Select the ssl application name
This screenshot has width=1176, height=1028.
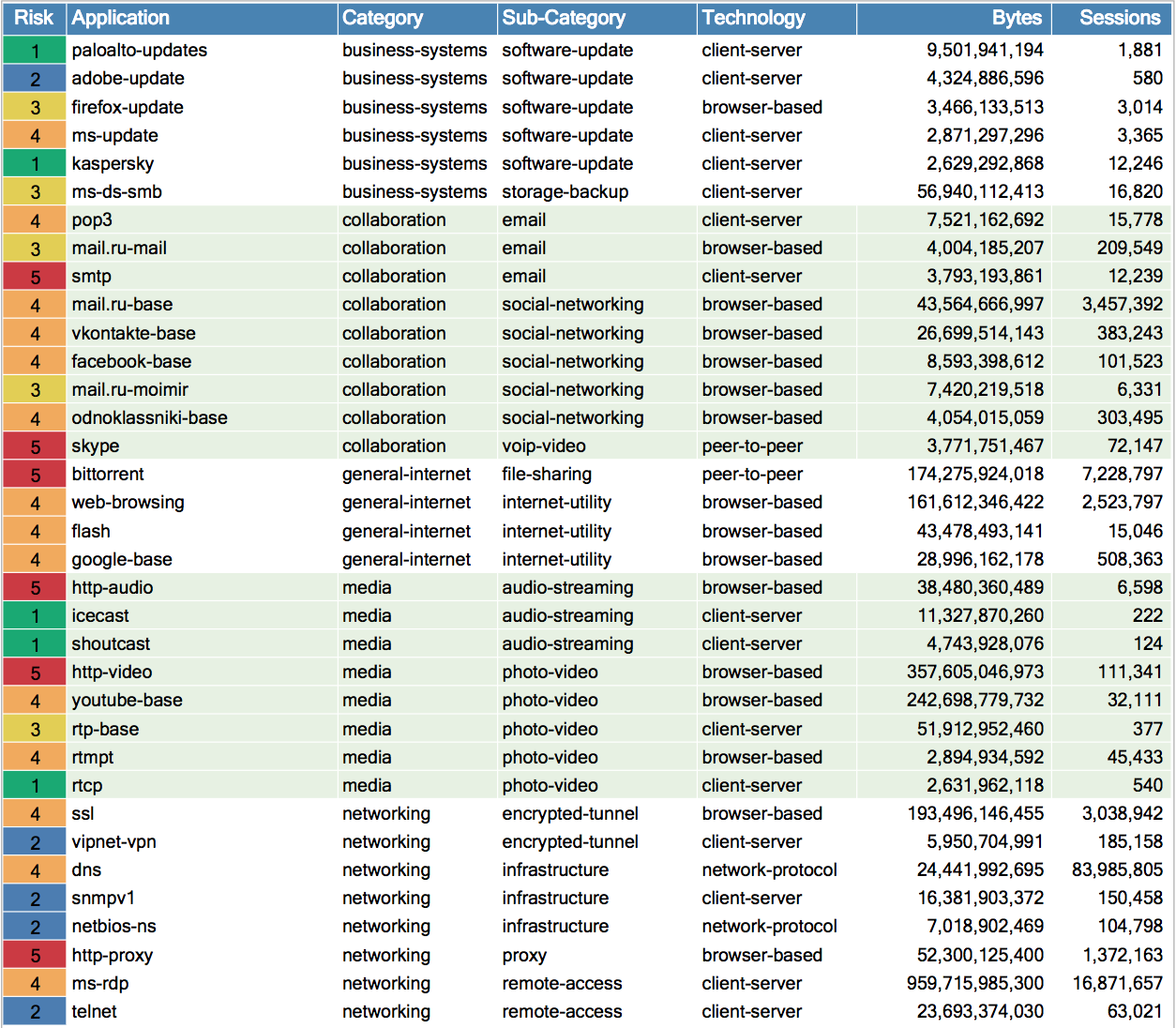[83, 813]
